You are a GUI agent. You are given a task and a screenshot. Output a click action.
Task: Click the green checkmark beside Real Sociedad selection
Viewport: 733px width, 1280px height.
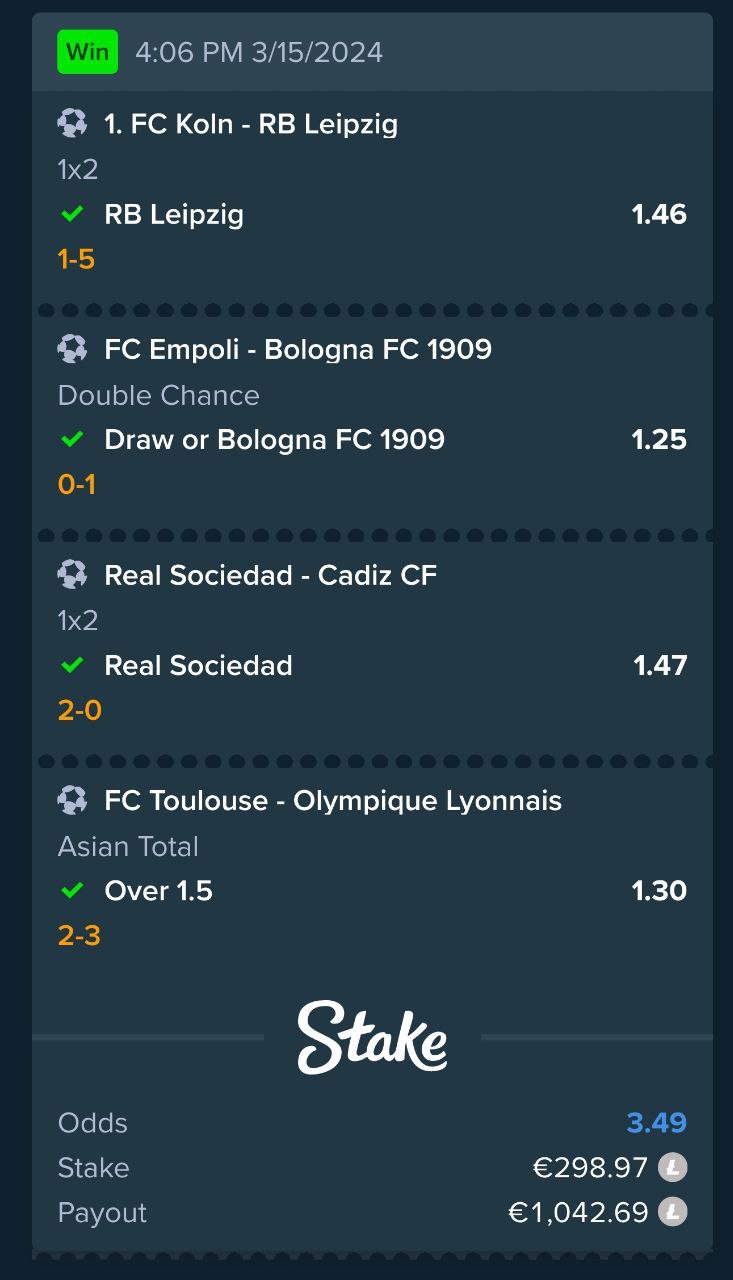point(72,665)
